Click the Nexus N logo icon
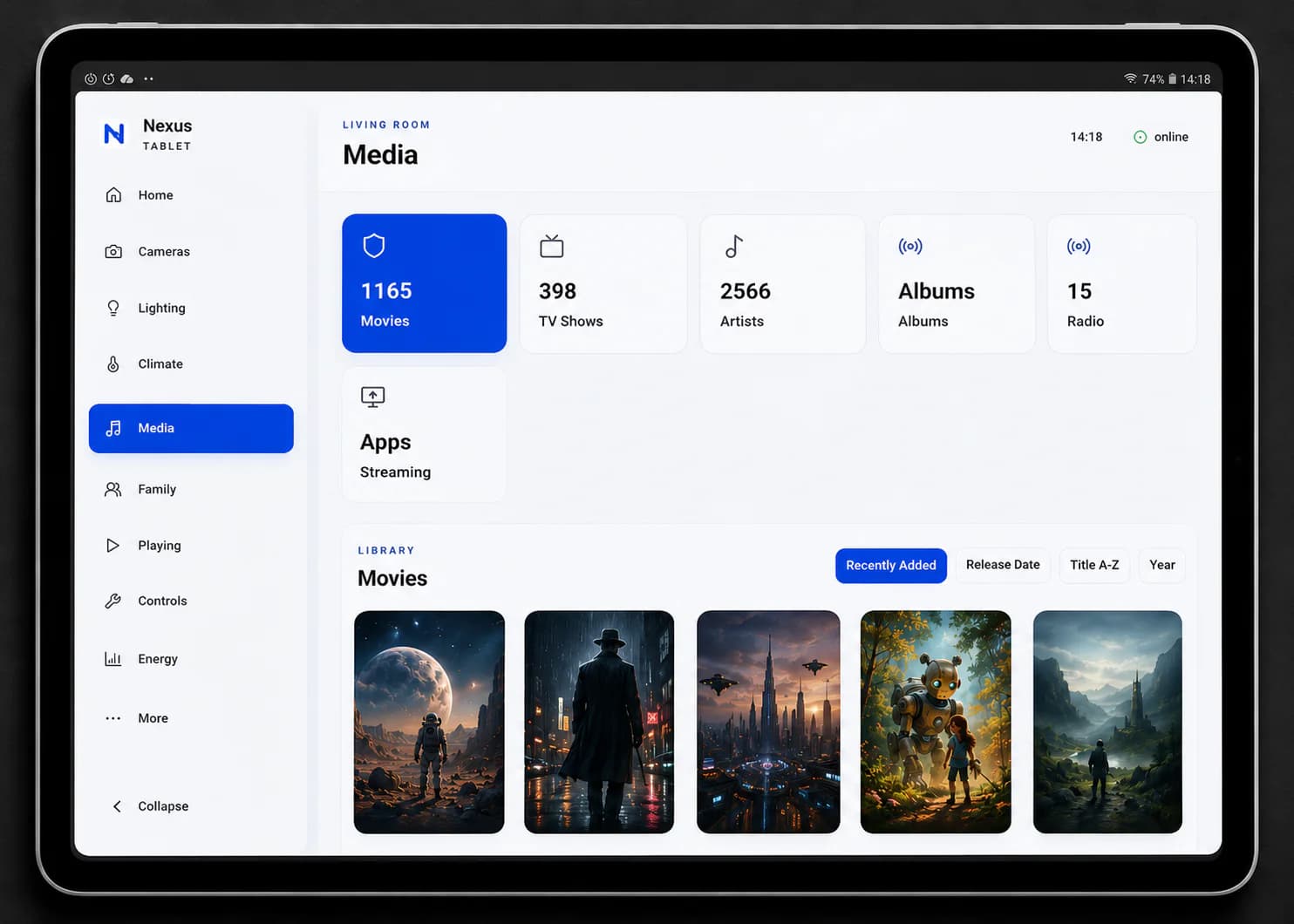 click(x=114, y=133)
